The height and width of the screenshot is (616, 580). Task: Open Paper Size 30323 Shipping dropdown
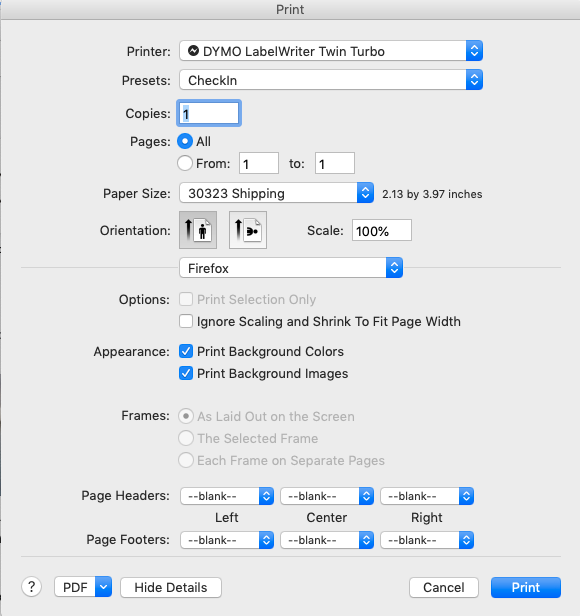276,193
